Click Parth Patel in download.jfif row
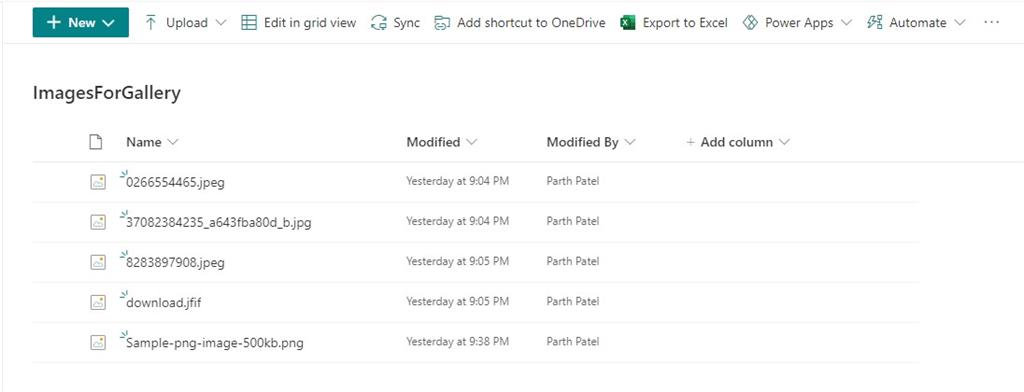The height and width of the screenshot is (392, 1024). coord(573,301)
